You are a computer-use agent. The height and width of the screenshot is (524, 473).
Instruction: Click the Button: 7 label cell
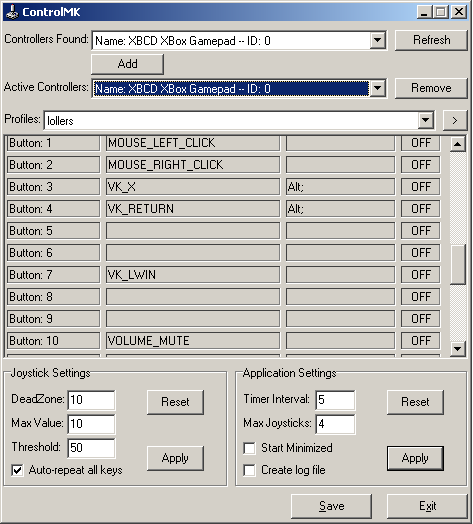(53, 275)
